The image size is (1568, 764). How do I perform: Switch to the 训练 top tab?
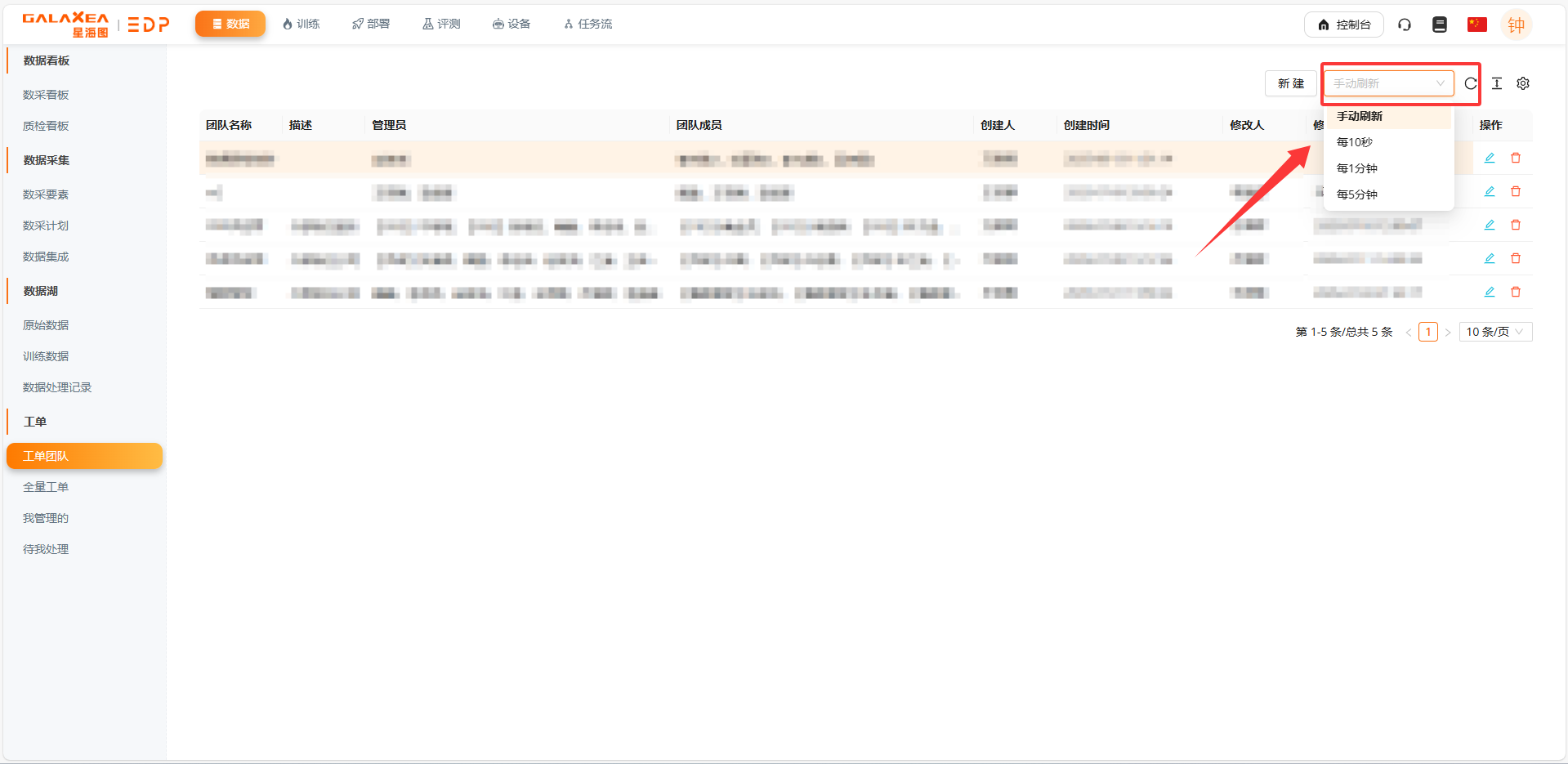[x=301, y=25]
